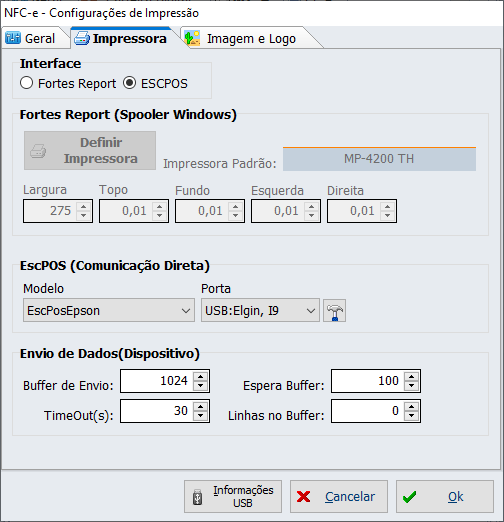Increase Espera Buffer with up arrow

point(411,377)
